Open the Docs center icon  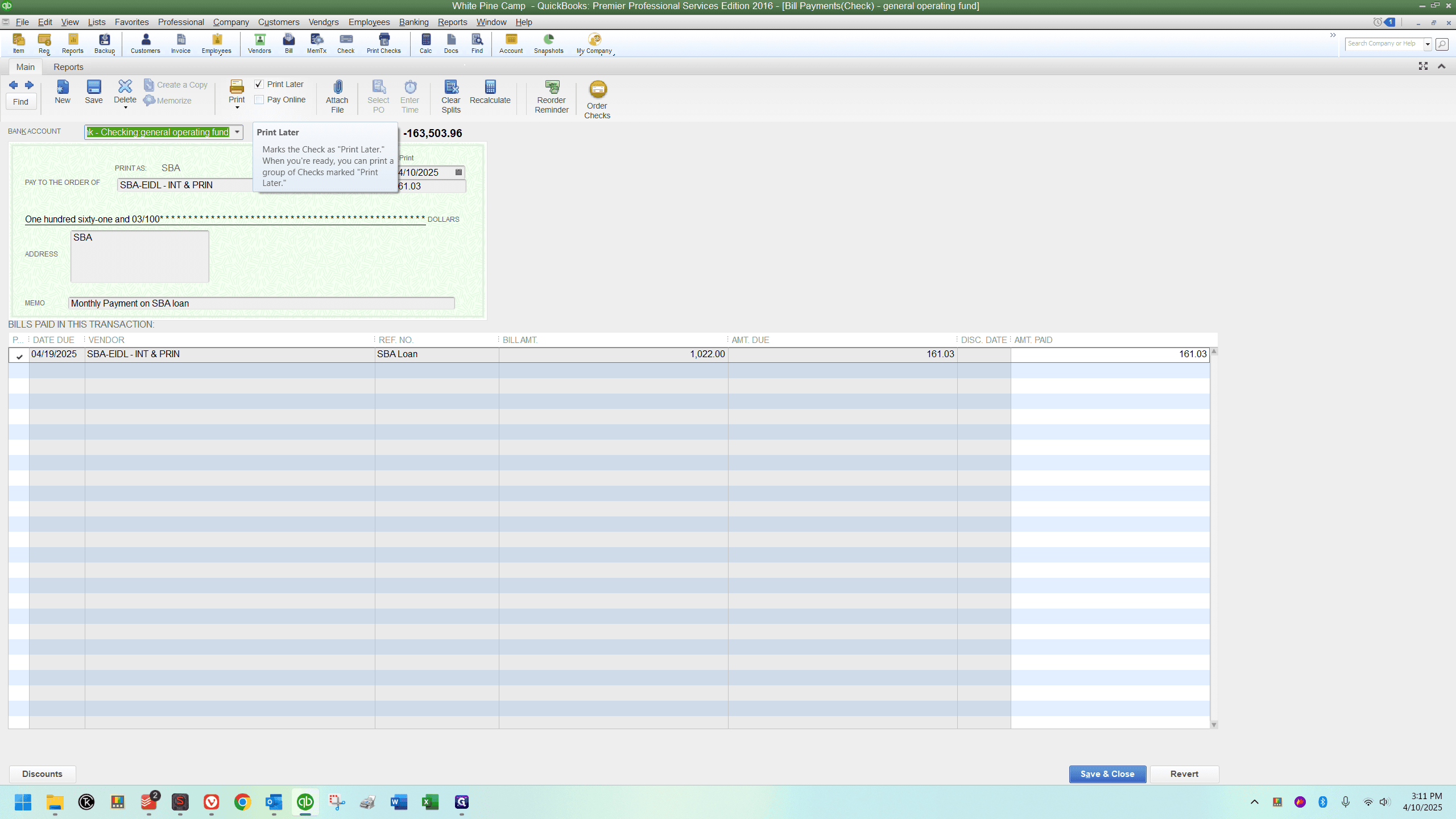pyautogui.click(x=451, y=43)
